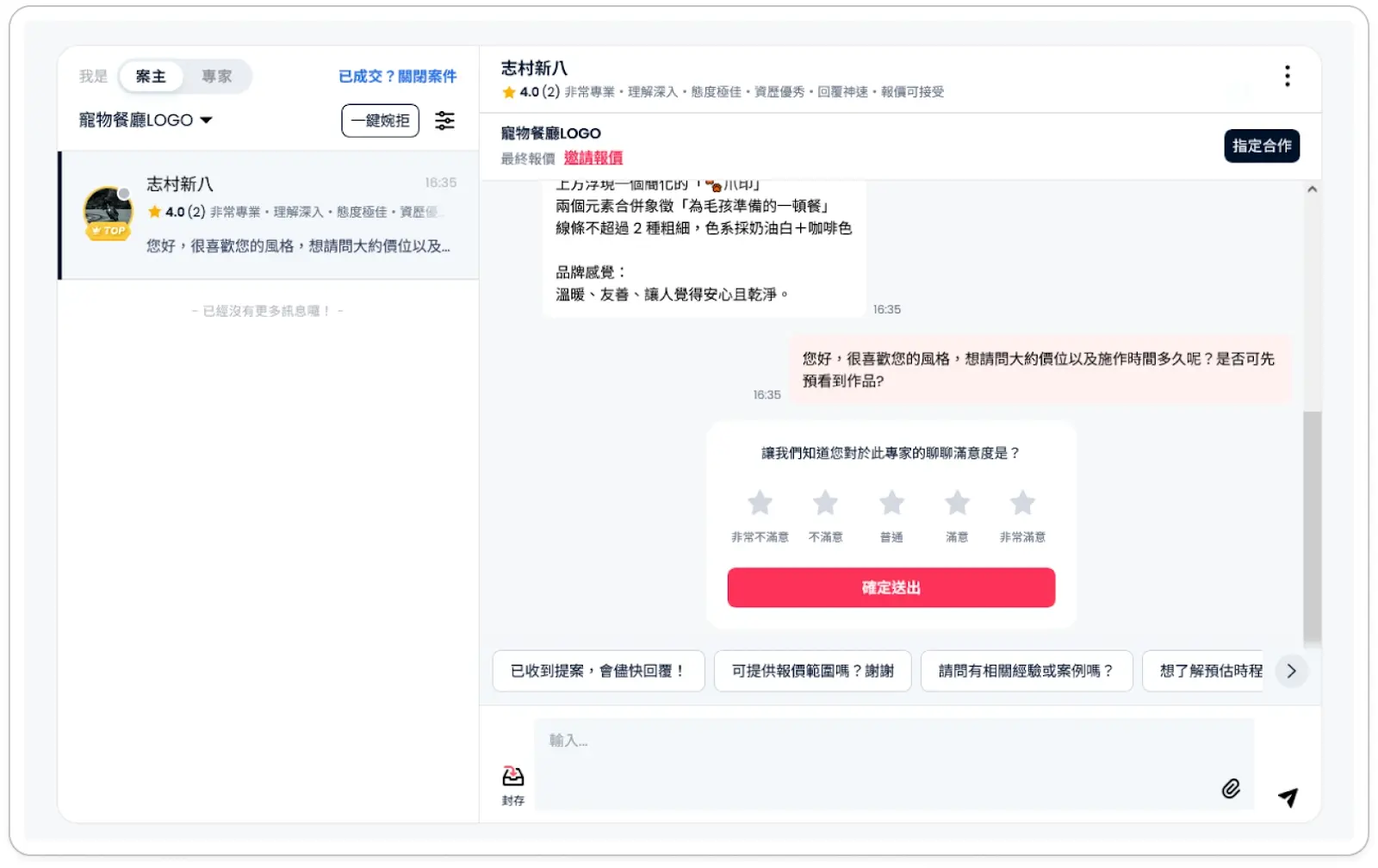
Task: Send message with paper plane icon
Action: point(1288,797)
